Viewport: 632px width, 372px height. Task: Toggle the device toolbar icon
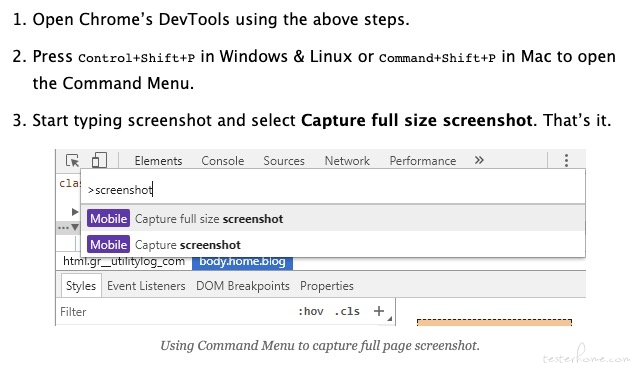click(99, 160)
